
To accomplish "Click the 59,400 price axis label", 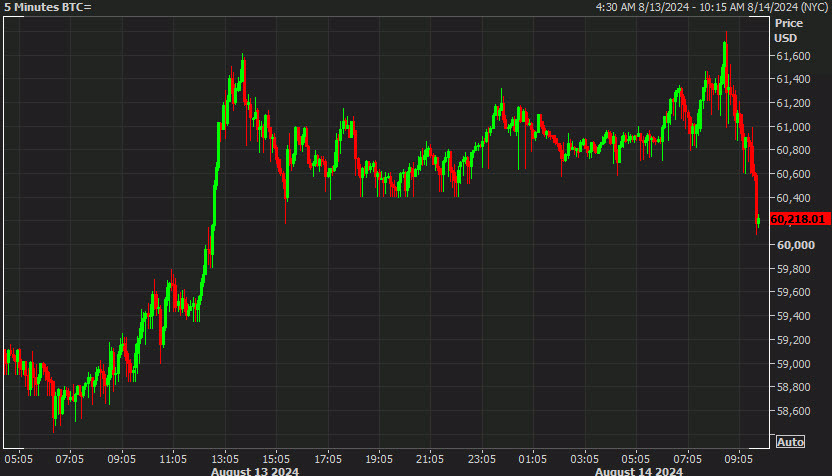I will pos(793,316).
